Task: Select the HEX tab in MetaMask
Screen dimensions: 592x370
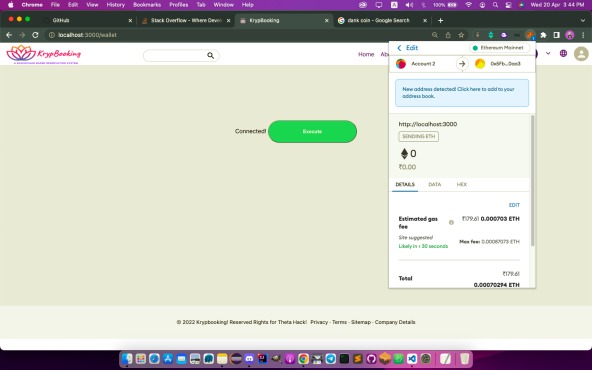Action: tap(462, 185)
